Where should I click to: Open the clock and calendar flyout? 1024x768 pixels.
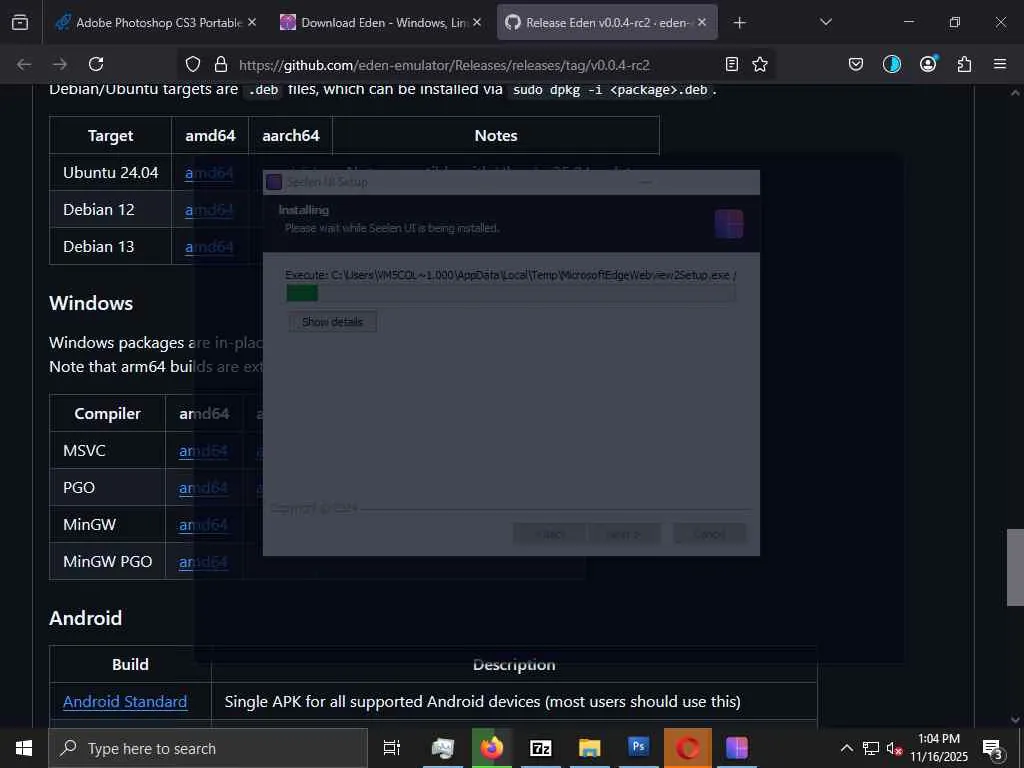938,748
